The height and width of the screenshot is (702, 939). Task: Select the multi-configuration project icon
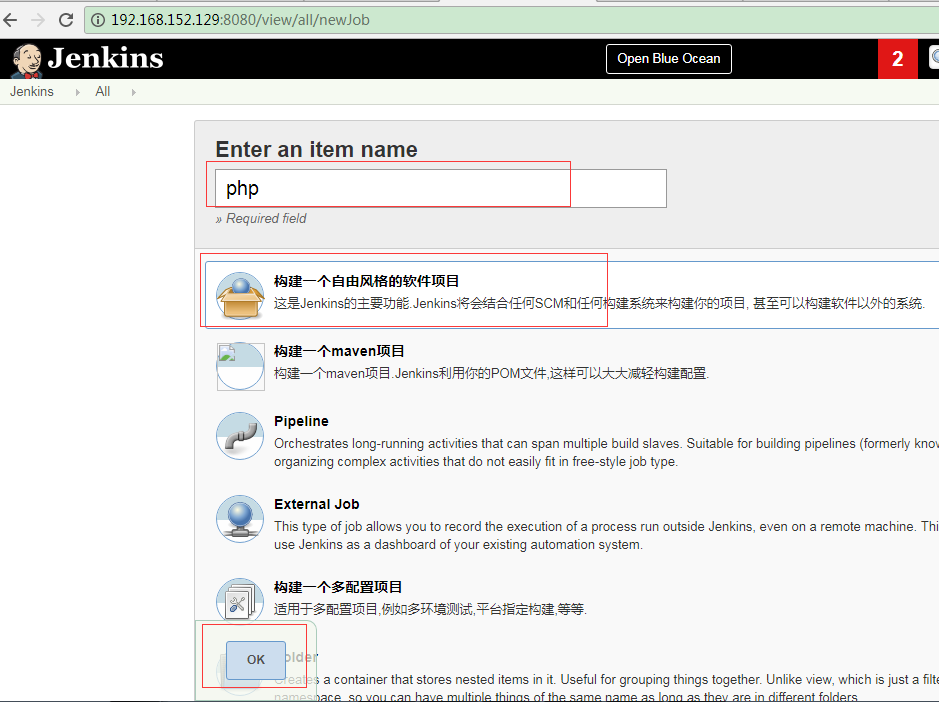[x=240, y=600]
